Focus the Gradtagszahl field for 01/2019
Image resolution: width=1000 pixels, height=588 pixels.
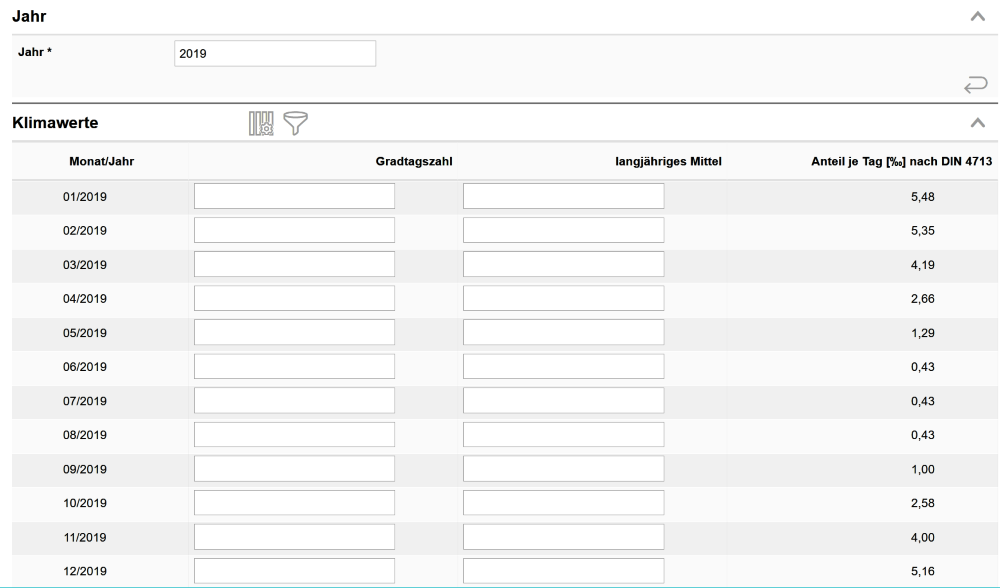click(x=294, y=197)
